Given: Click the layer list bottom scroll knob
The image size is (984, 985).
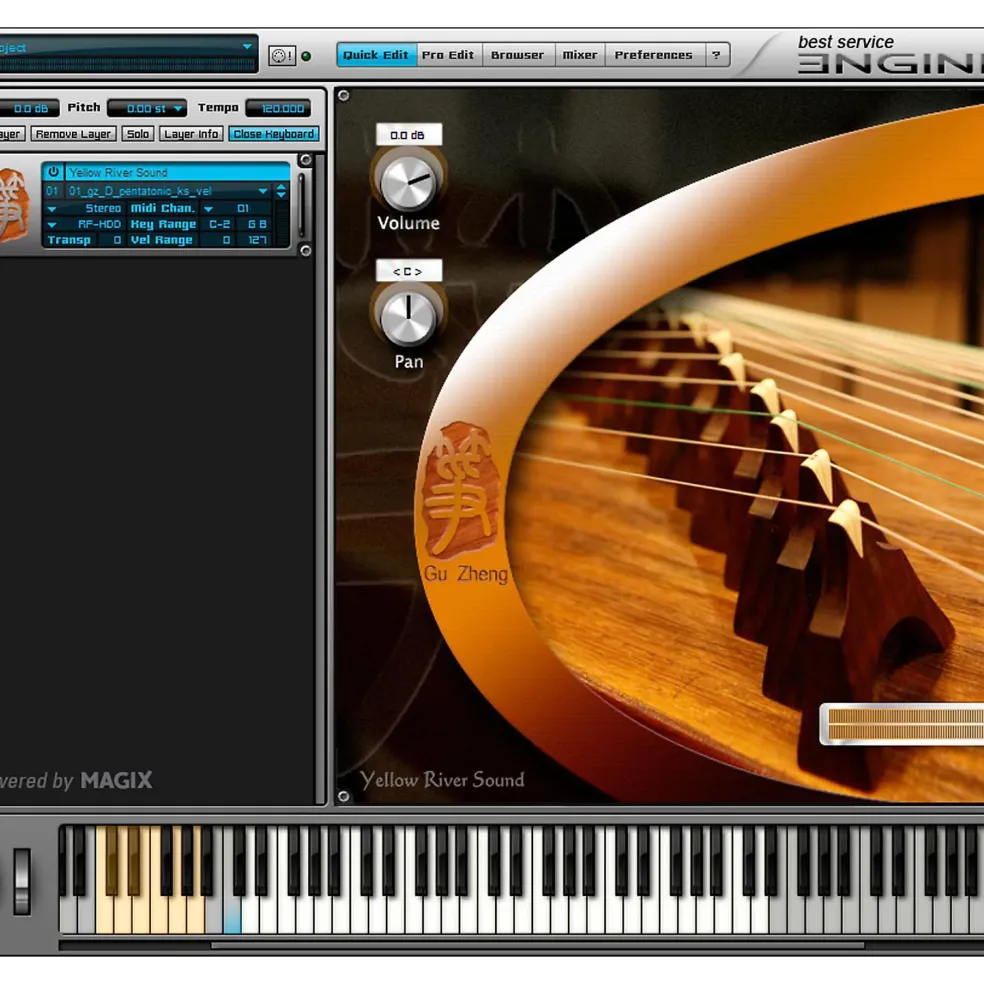Looking at the screenshot, I should [305, 251].
